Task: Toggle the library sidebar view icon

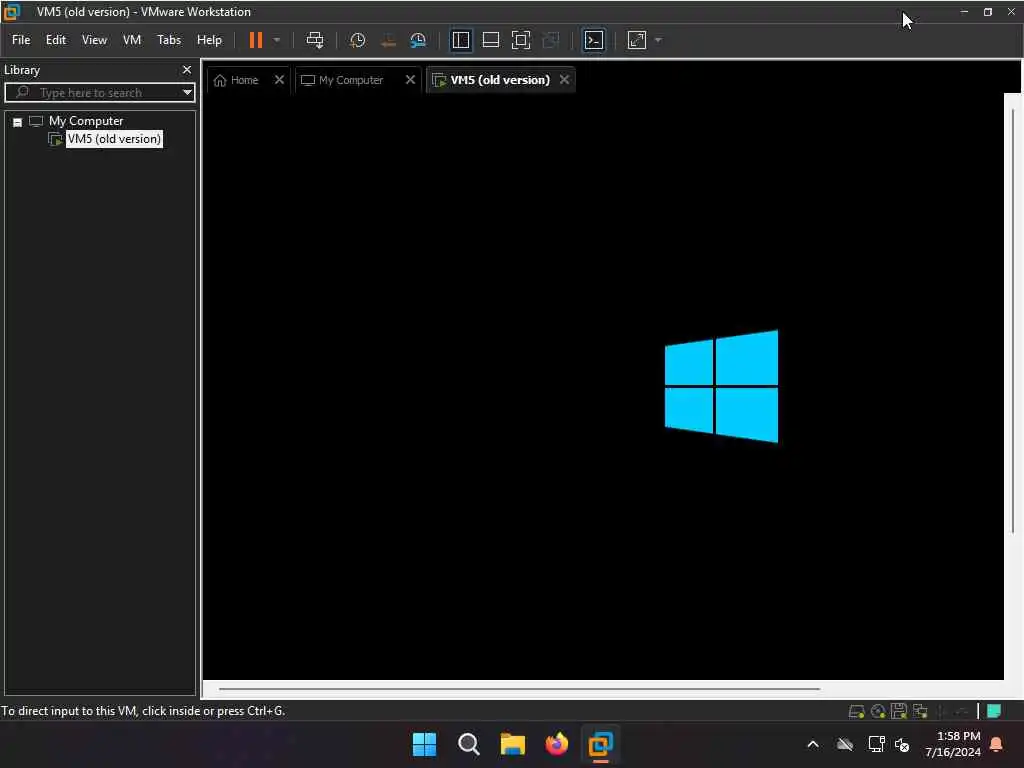Action: point(461,40)
